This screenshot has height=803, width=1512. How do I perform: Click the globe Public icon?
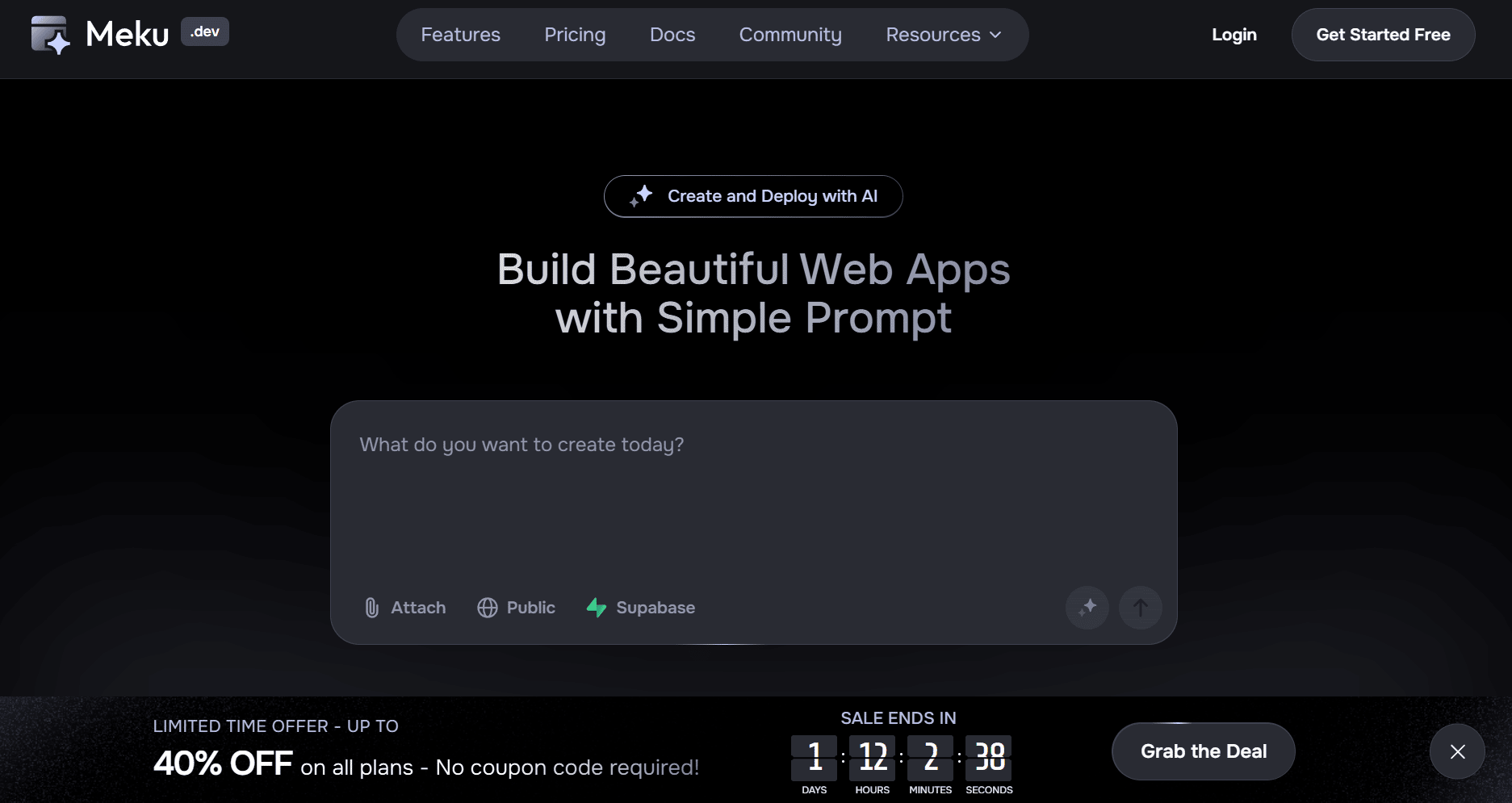click(488, 608)
